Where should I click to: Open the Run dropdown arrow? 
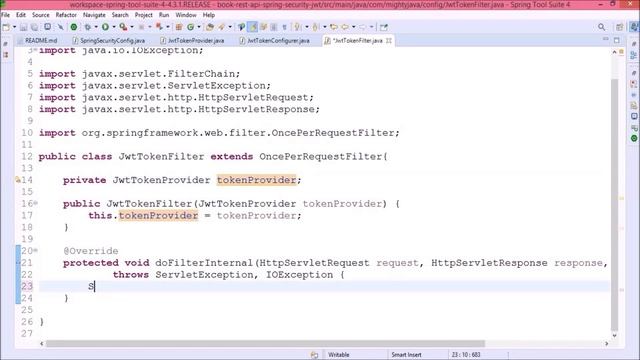114,27
